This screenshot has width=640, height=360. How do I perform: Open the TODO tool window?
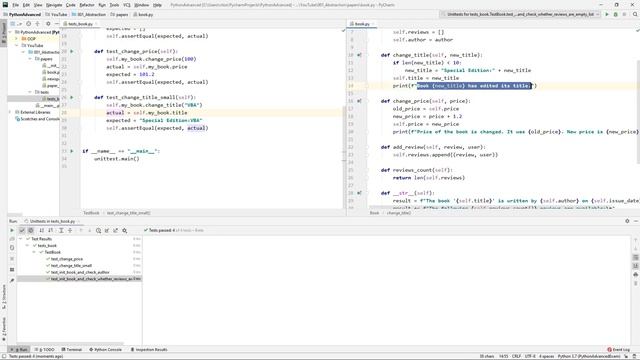point(45,350)
